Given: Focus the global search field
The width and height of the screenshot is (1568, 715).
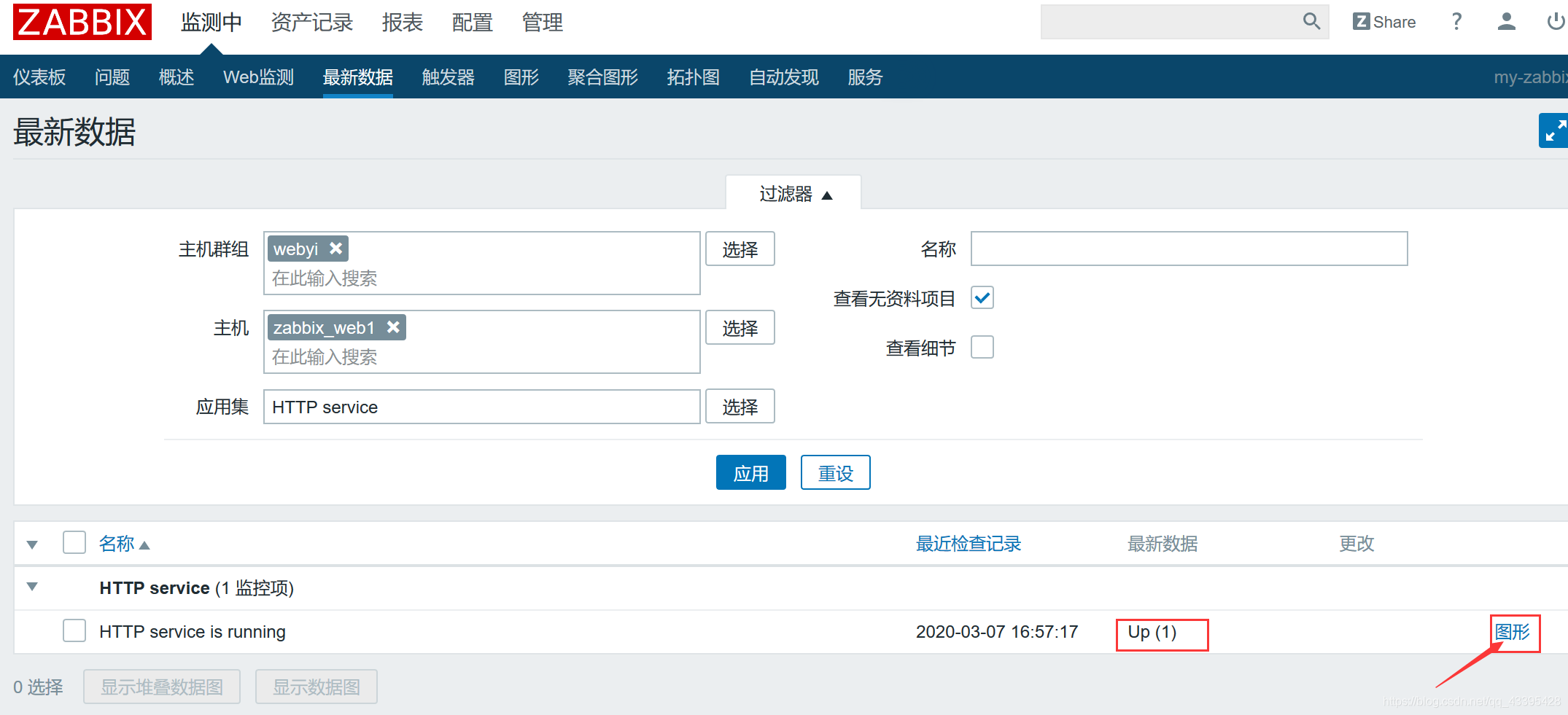Looking at the screenshot, I should [1171, 22].
